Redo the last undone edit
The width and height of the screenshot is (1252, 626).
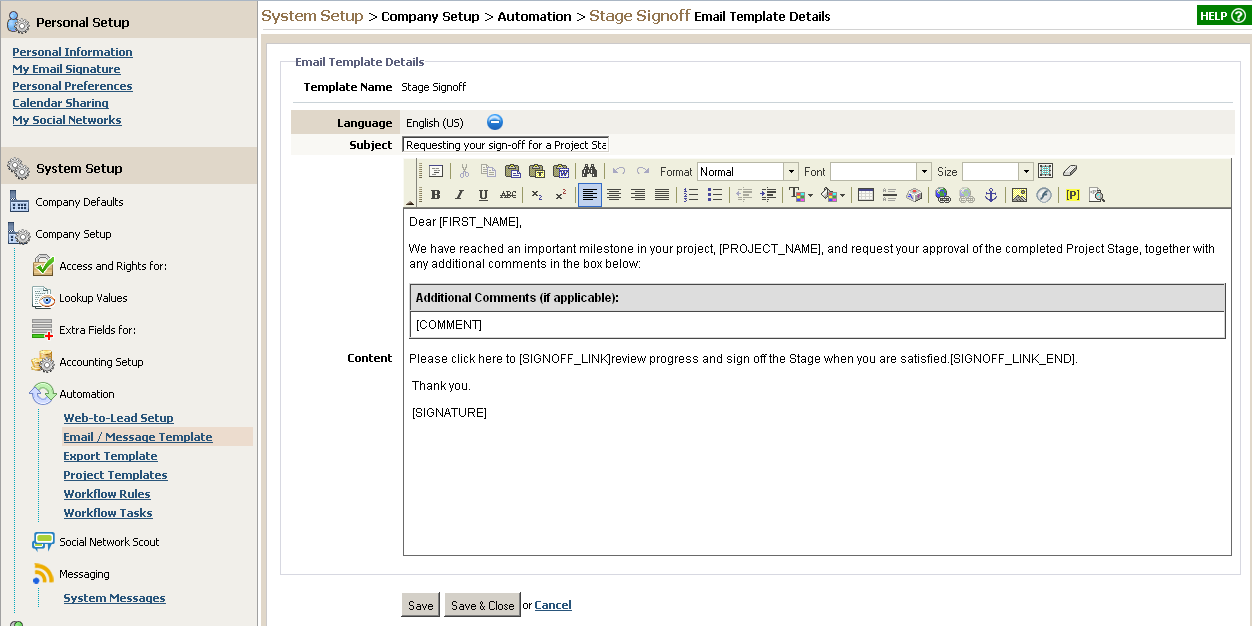click(x=643, y=171)
